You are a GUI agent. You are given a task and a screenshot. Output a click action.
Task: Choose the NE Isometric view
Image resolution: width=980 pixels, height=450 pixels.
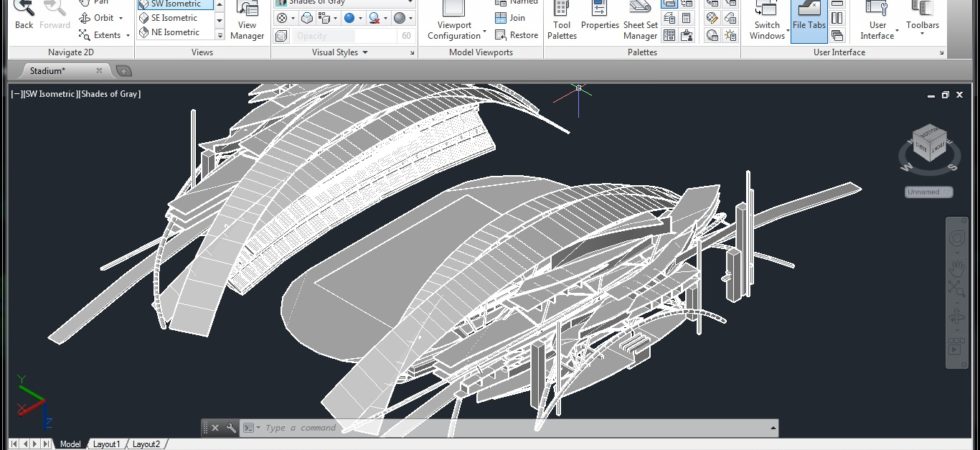point(175,32)
